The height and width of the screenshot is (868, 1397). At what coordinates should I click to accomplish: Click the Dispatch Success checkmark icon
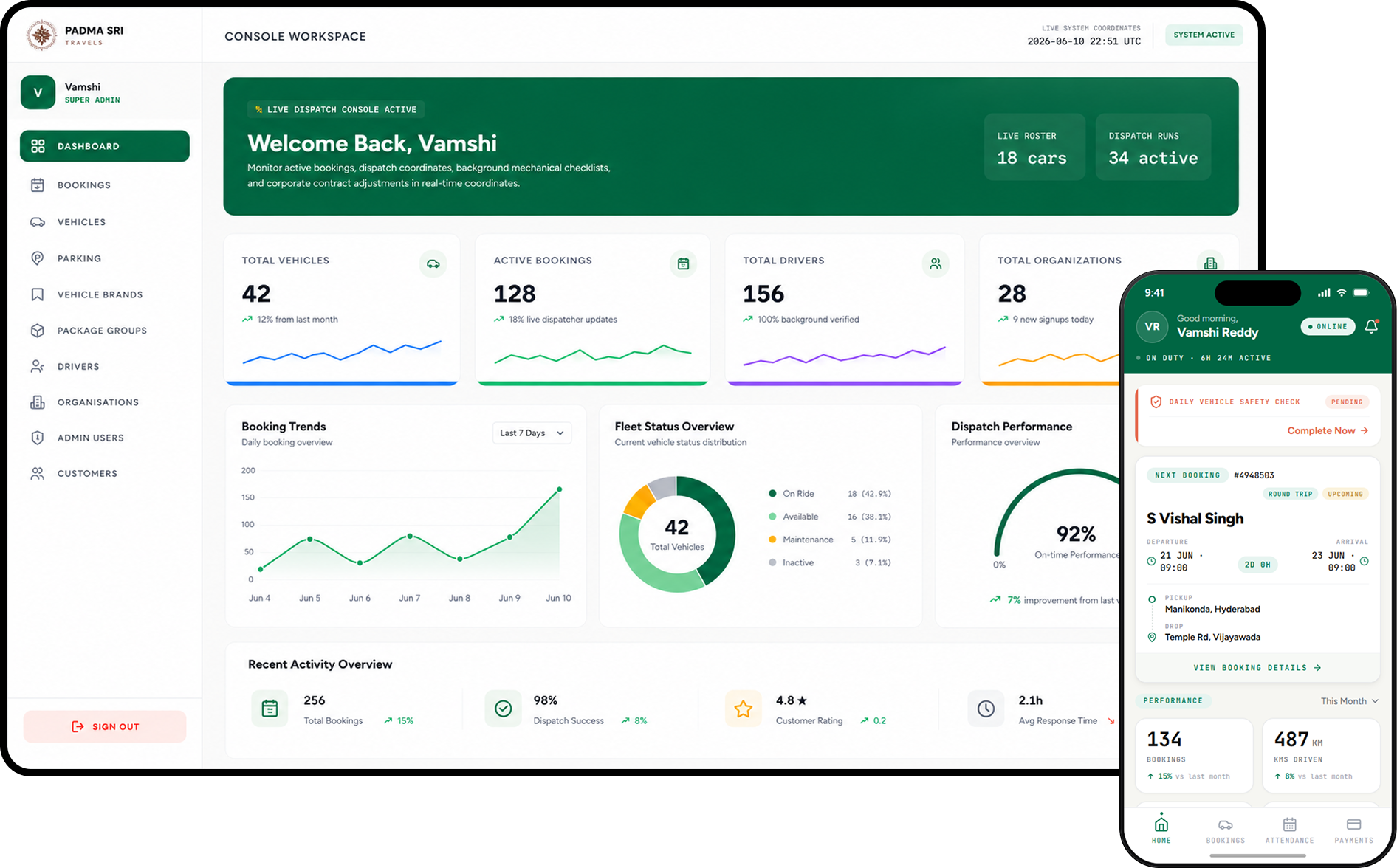[x=503, y=709]
